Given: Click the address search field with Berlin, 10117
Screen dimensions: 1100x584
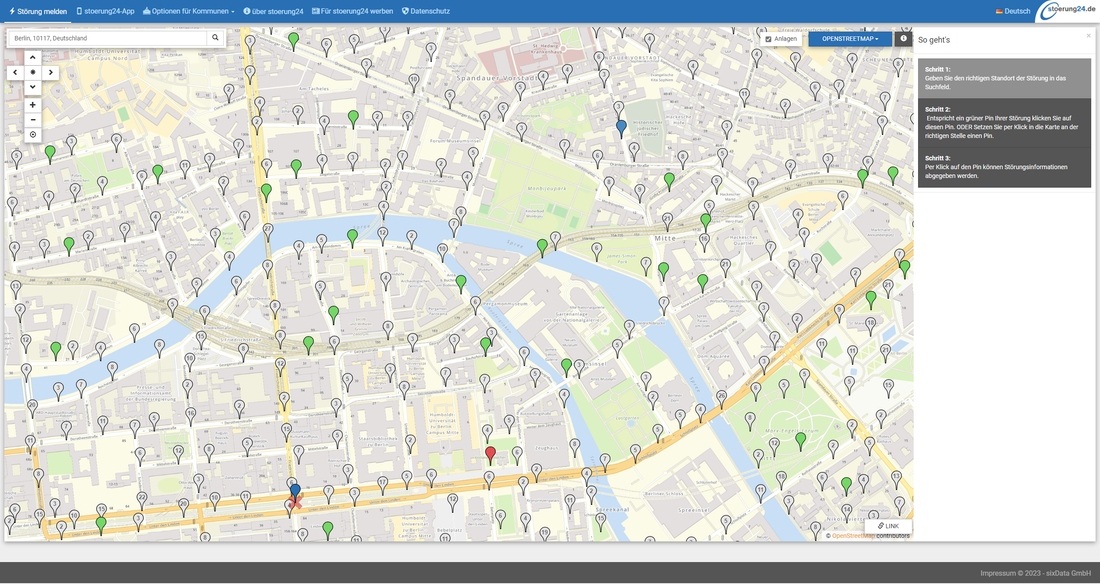Looking at the screenshot, I should (107, 38).
